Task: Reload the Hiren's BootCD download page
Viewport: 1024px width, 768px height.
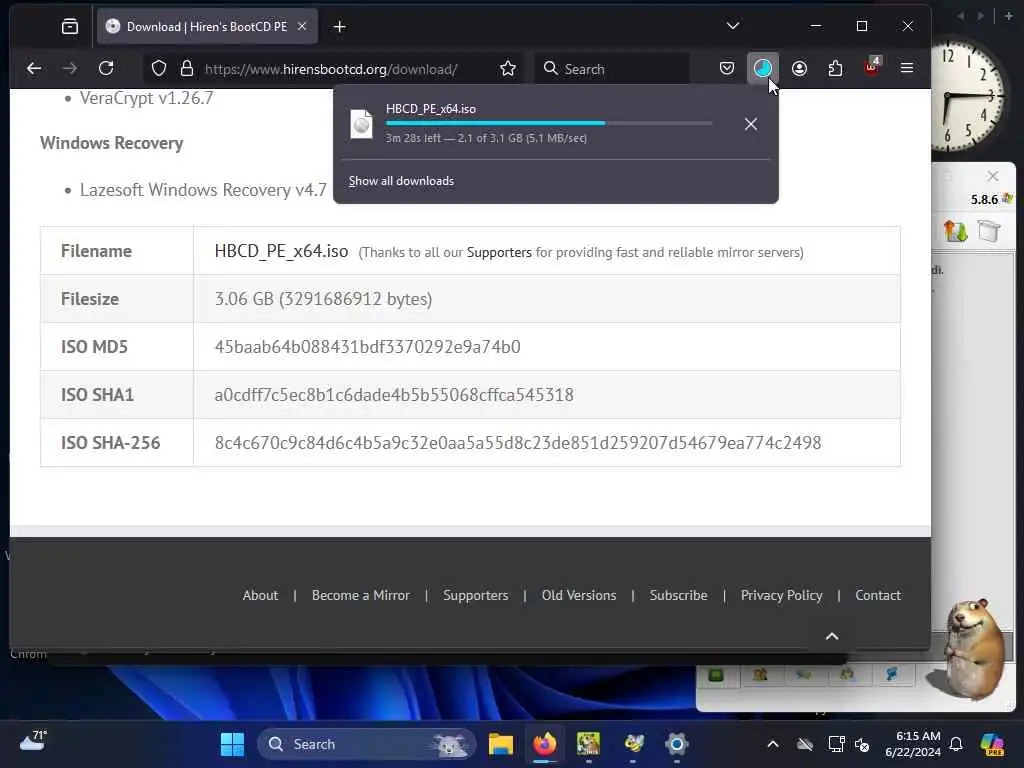Action: (x=106, y=68)
